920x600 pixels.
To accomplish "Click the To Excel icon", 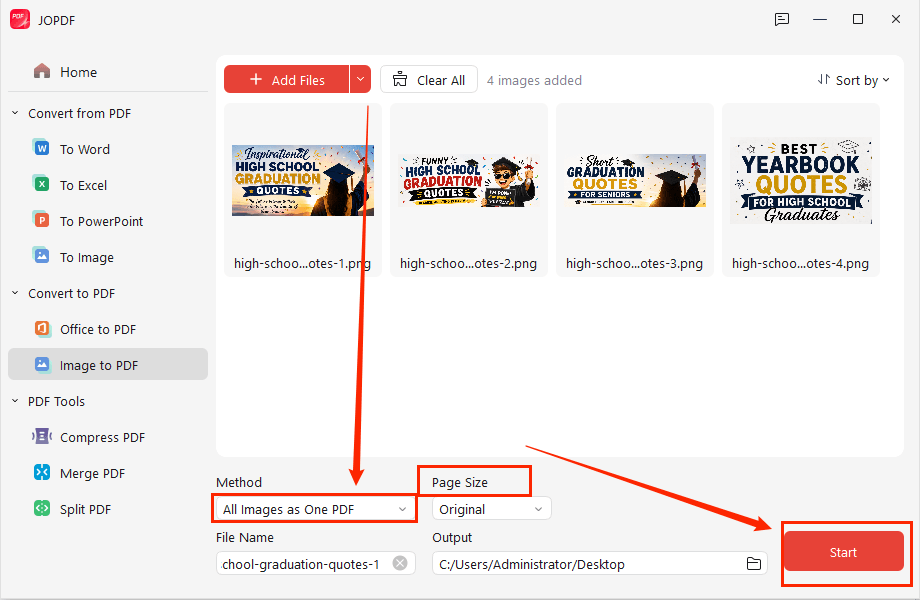I will pyautogui.click(x=42, y=184).
